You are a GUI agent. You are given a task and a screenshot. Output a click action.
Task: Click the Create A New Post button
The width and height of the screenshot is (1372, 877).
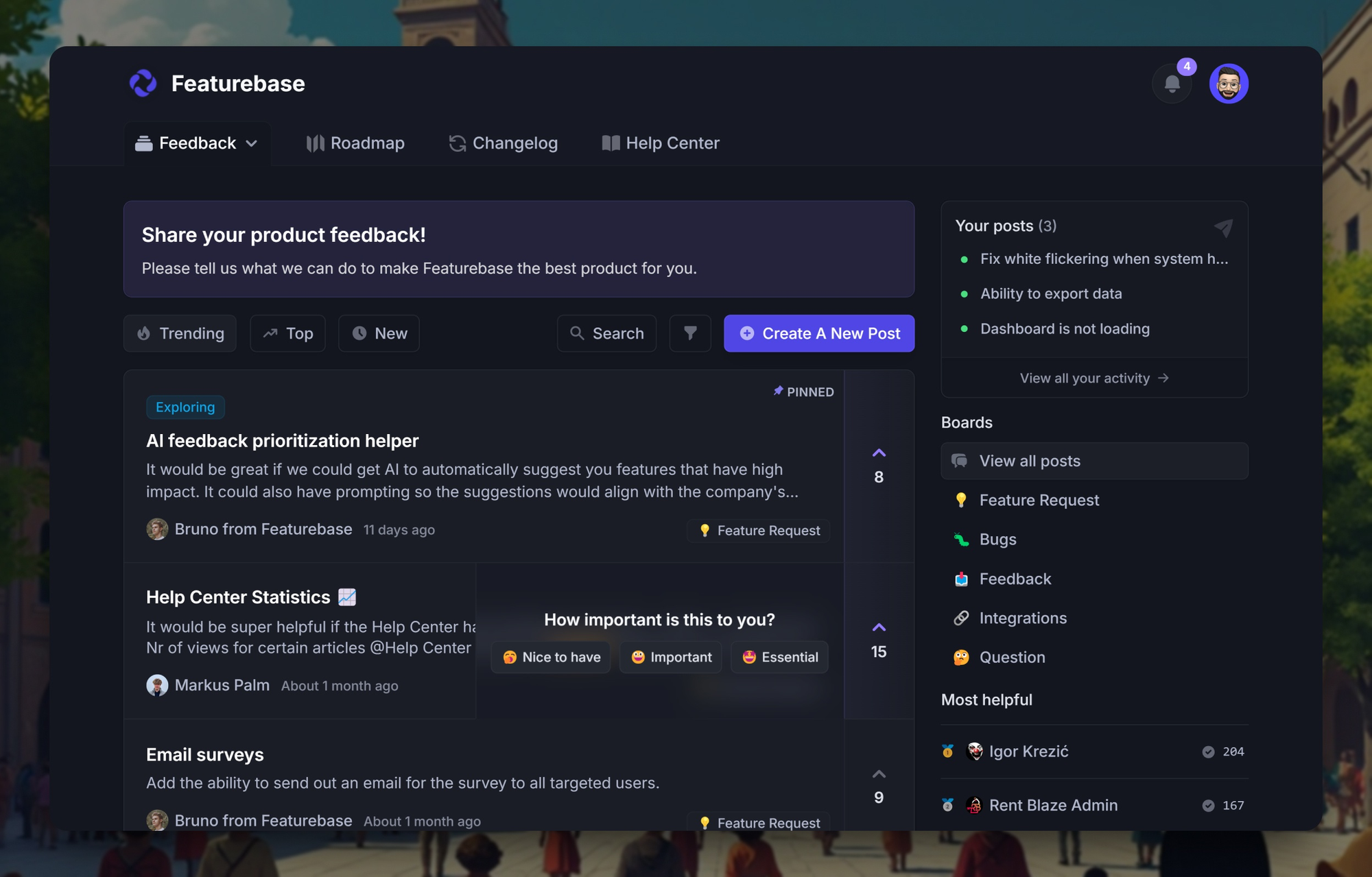(x=818, y=333)
